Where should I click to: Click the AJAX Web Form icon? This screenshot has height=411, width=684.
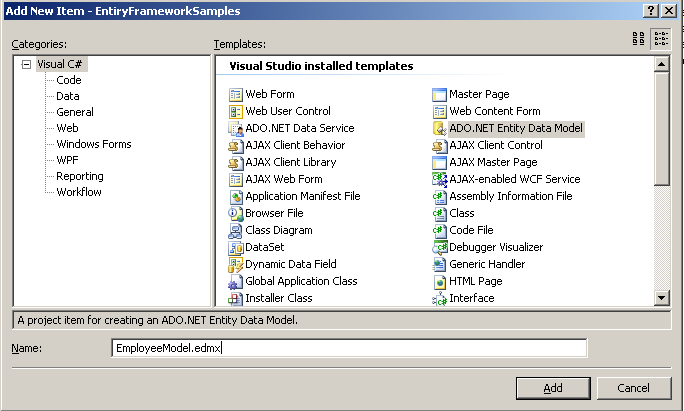[236, 180]
